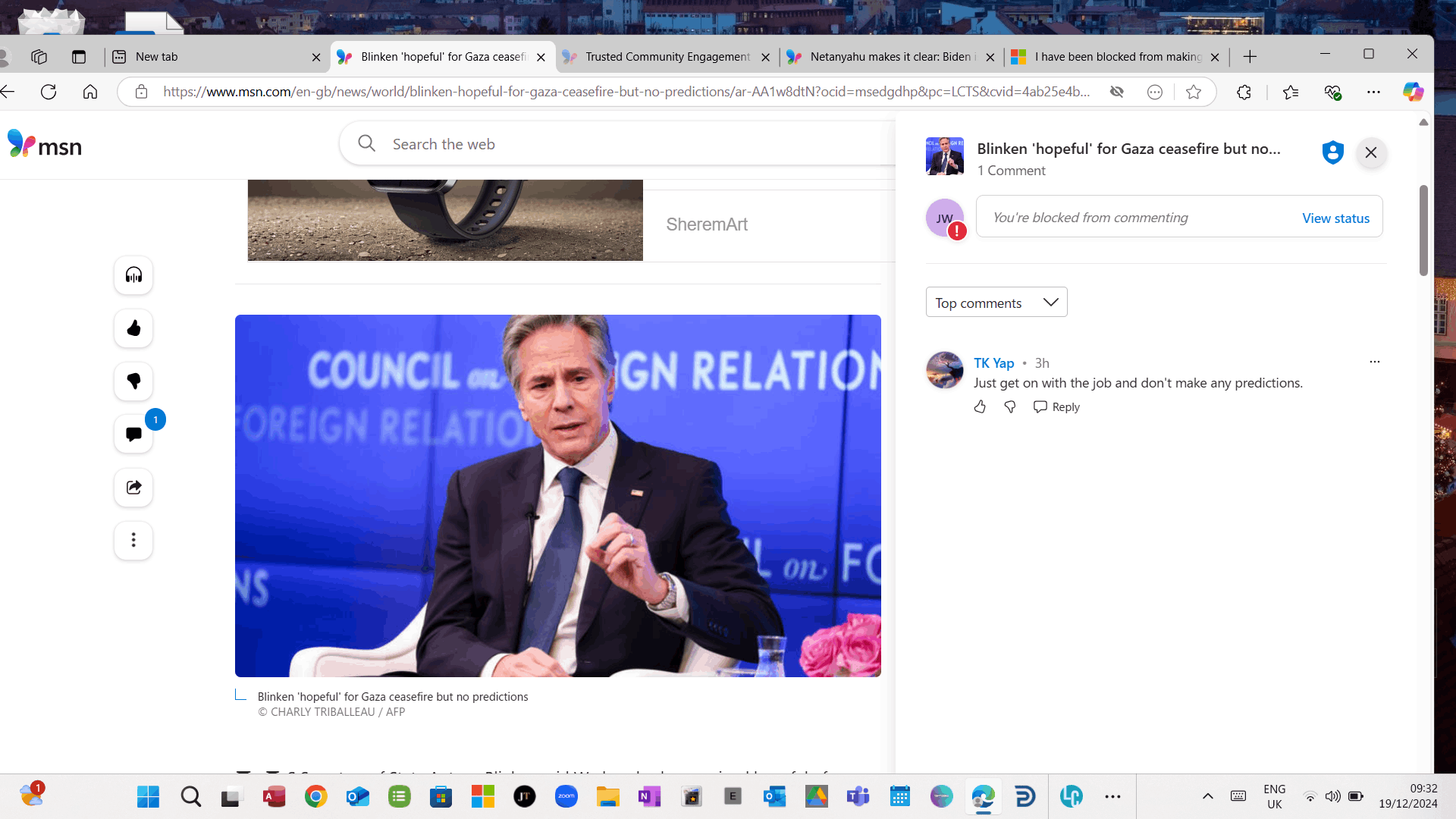Show hidden system tray icons chevron
The width and height of the screenshot is (1456, 819).
1208,796
